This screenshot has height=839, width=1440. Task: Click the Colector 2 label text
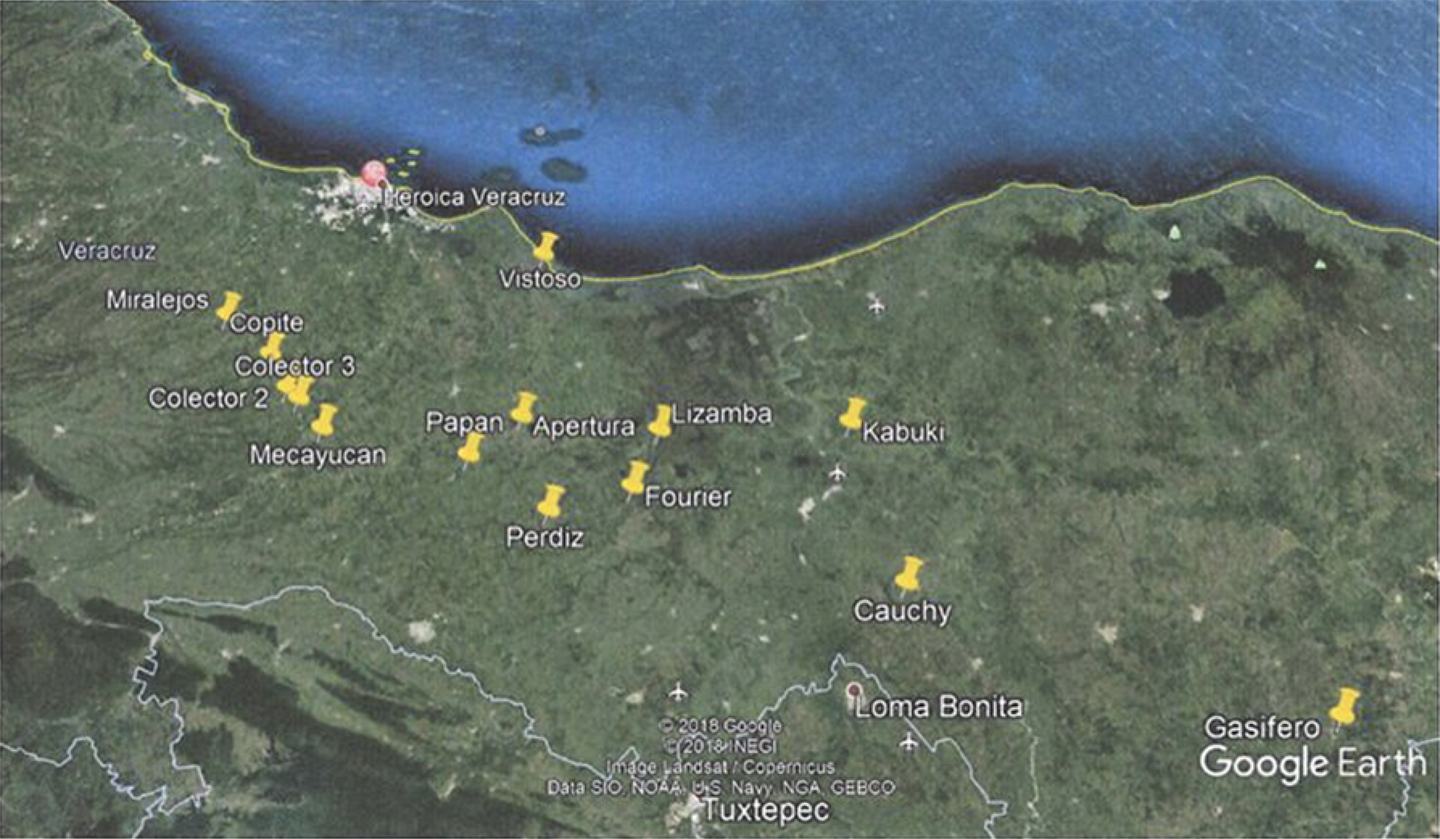tap(208, 399)
